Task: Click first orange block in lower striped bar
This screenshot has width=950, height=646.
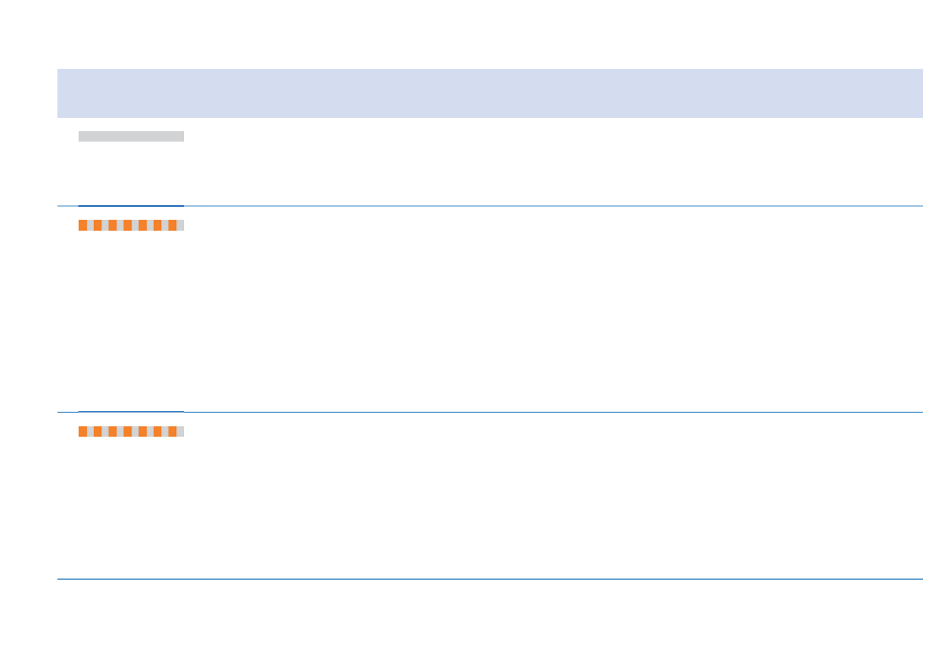Action: [x=82, y=431]
